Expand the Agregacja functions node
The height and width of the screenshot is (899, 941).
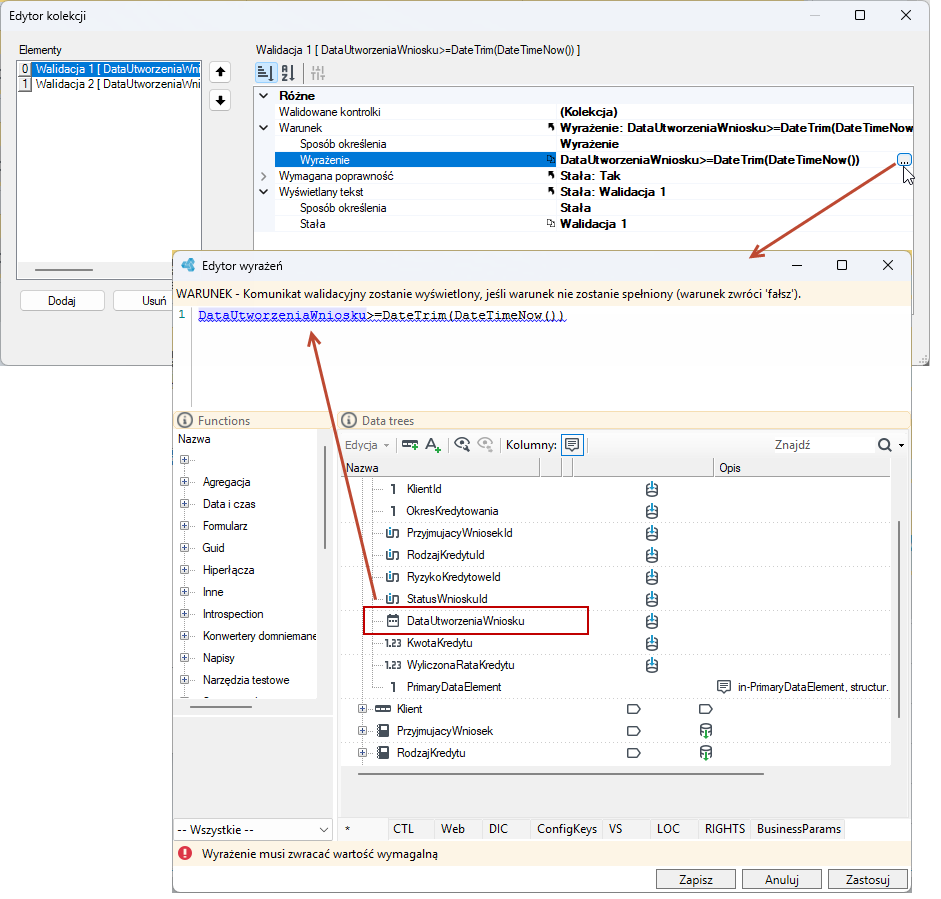(x=184, y=481)
